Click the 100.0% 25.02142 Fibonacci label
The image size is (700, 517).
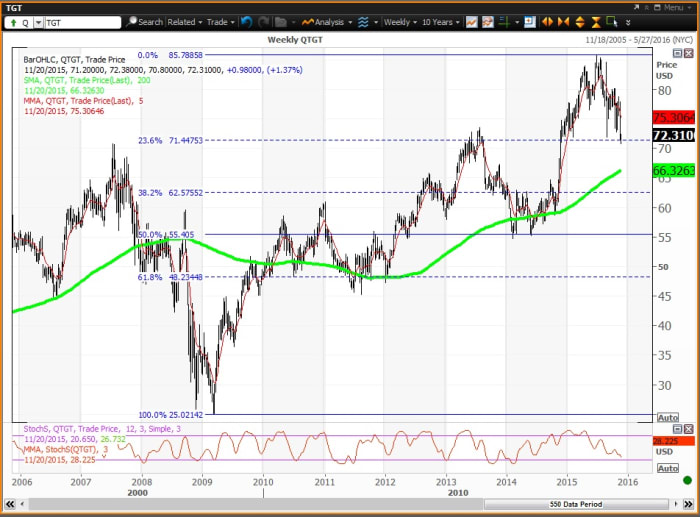[171, 415]
